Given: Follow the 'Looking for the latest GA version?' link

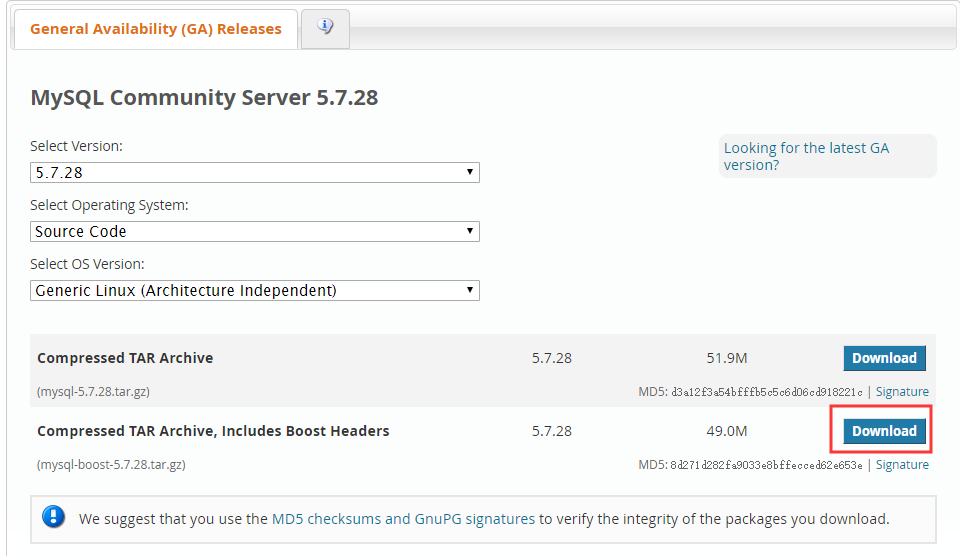Looking at the screenshot, I should tap(806, 156).
